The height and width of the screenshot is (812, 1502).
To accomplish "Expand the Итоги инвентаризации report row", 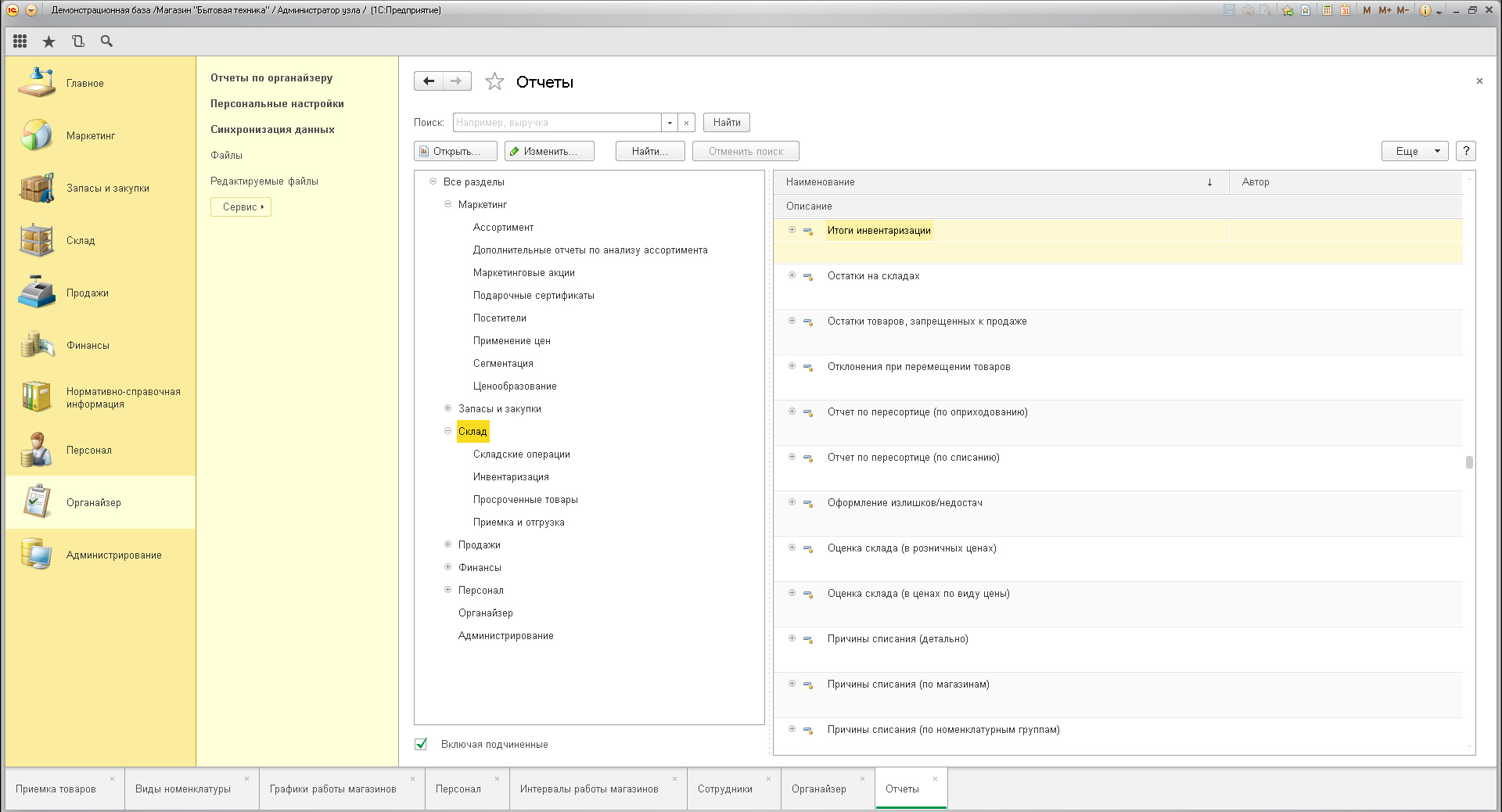I will [x=792, y=230].
